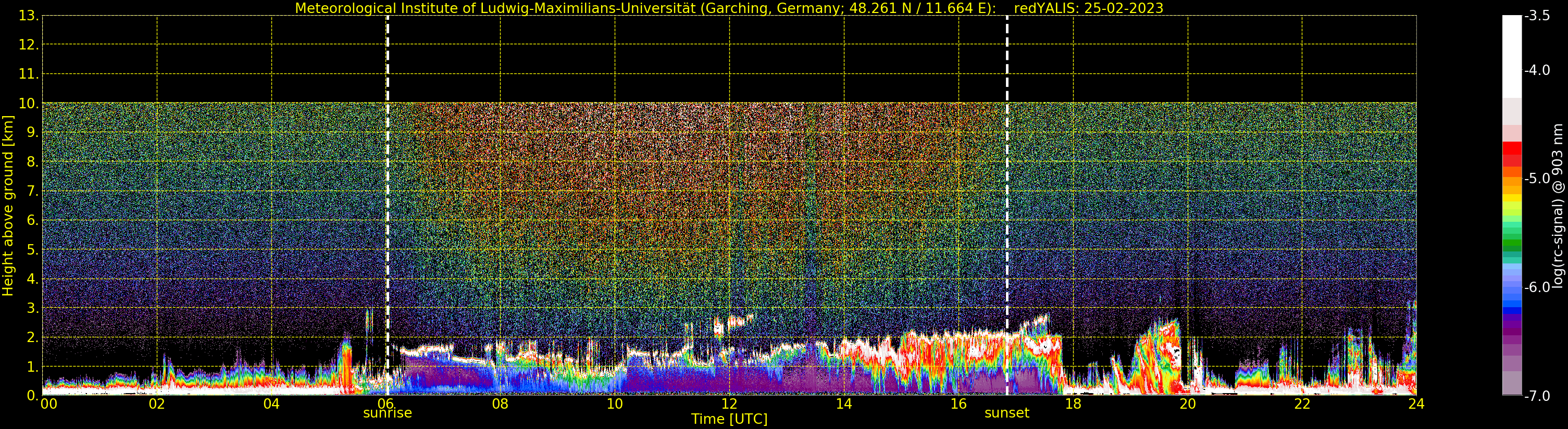This screenshot has height=429, width=1568.
Task: Click the '8.' height axis tick label
Action: (33, 162)
